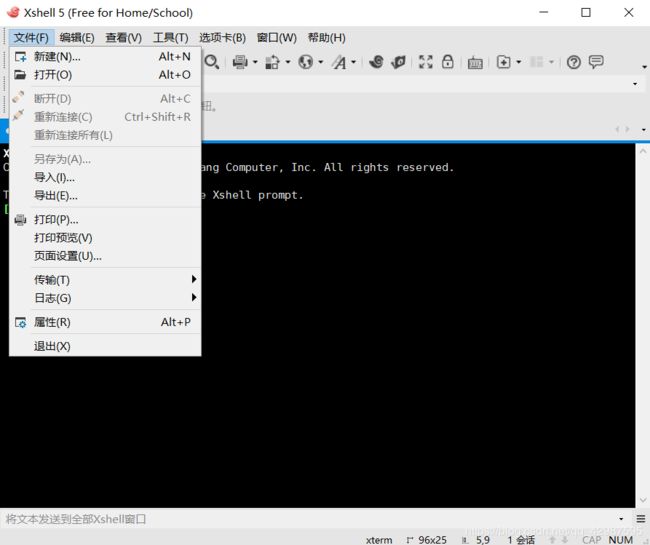Click the compose bar hamburger menu icon

pyautogui.click(x=641, y=518)
